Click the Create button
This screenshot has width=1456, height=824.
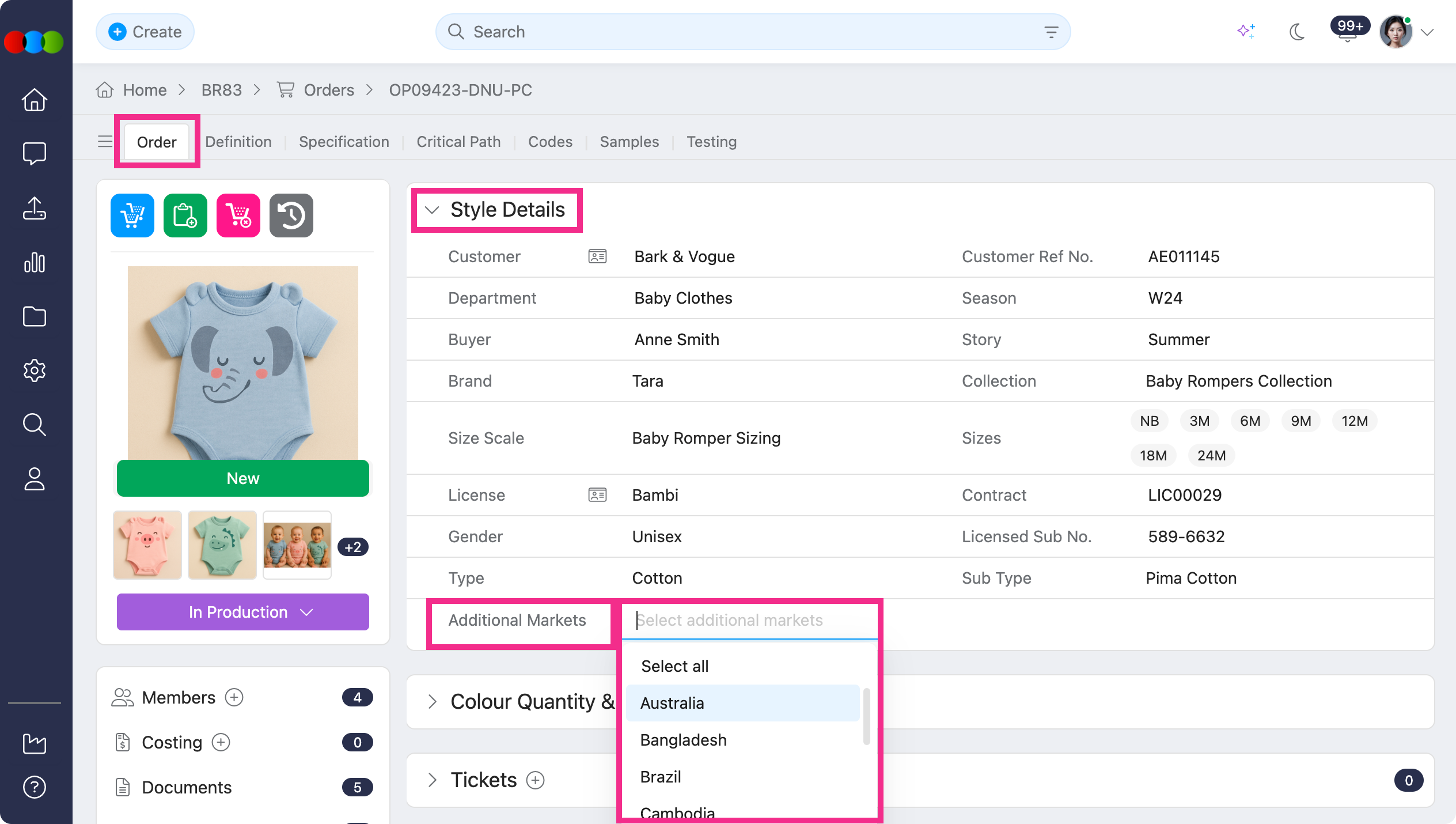click(145, 32)
